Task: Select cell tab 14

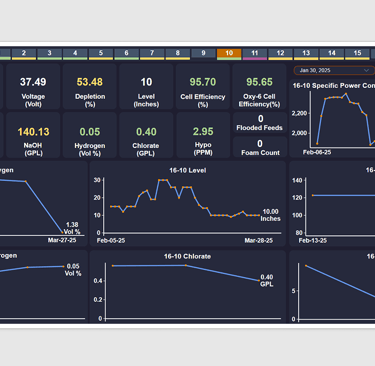Action: [332, 53]
